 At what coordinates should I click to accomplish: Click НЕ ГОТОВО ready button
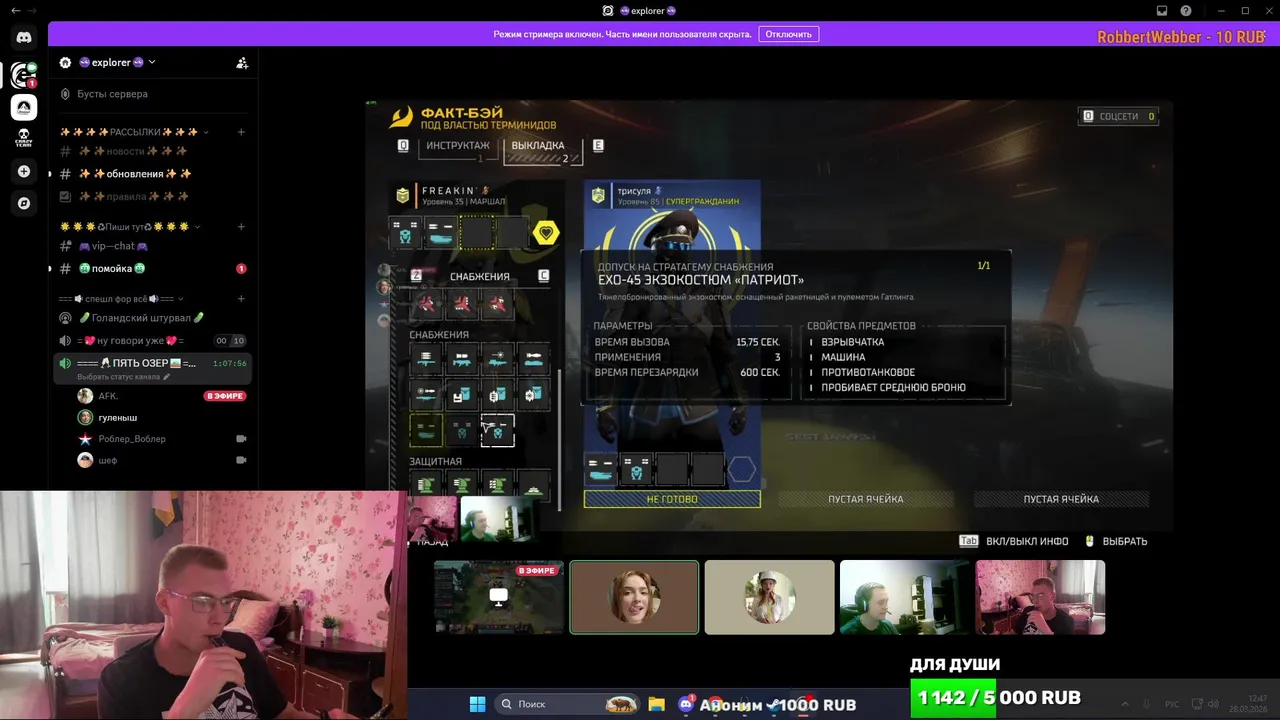coord(672,499)
